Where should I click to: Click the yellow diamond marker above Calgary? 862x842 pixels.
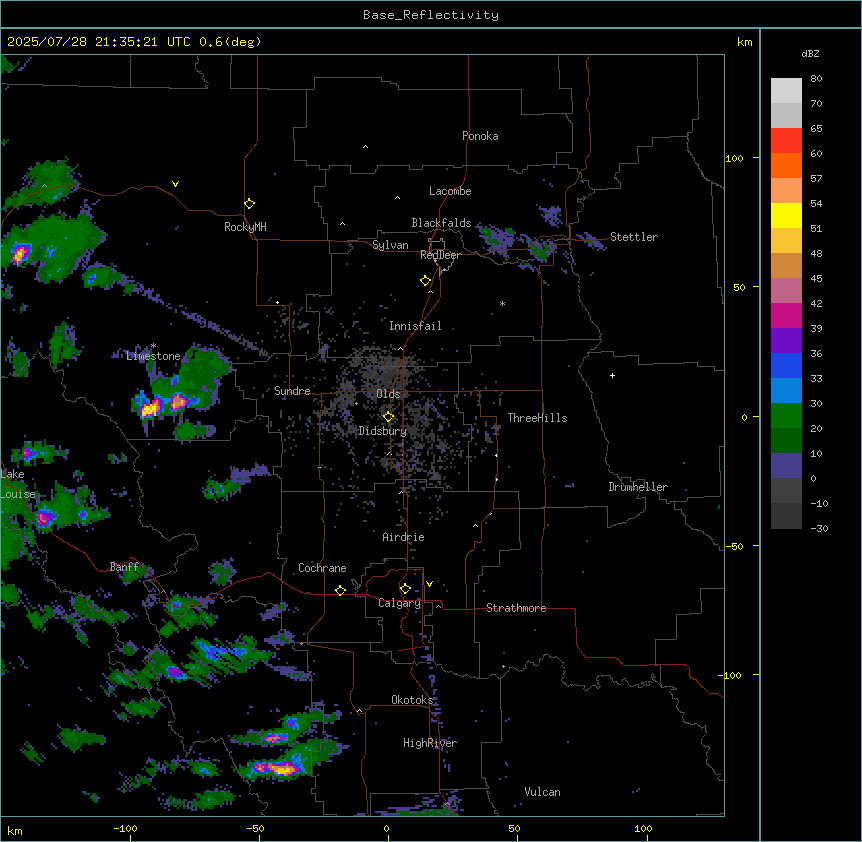click(405, 588)
